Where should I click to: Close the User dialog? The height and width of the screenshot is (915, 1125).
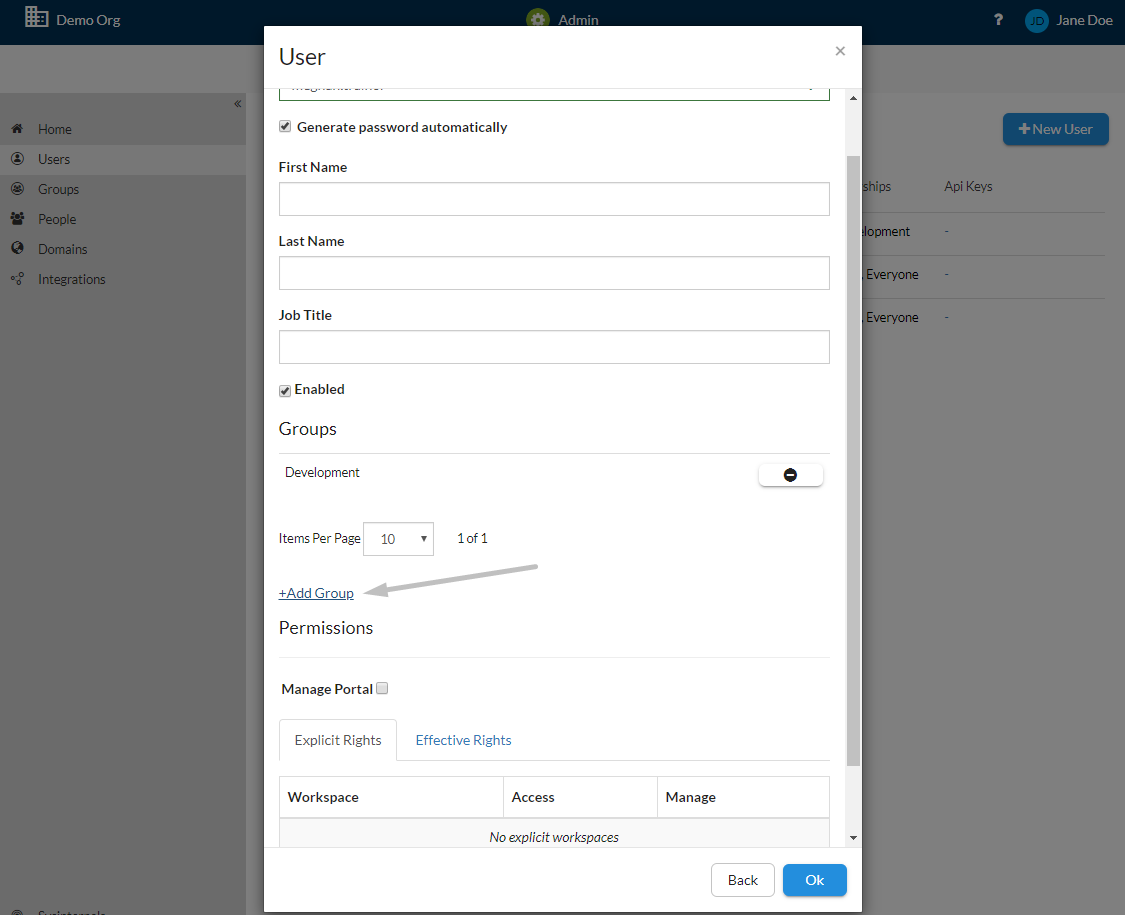tap(840, 51)
